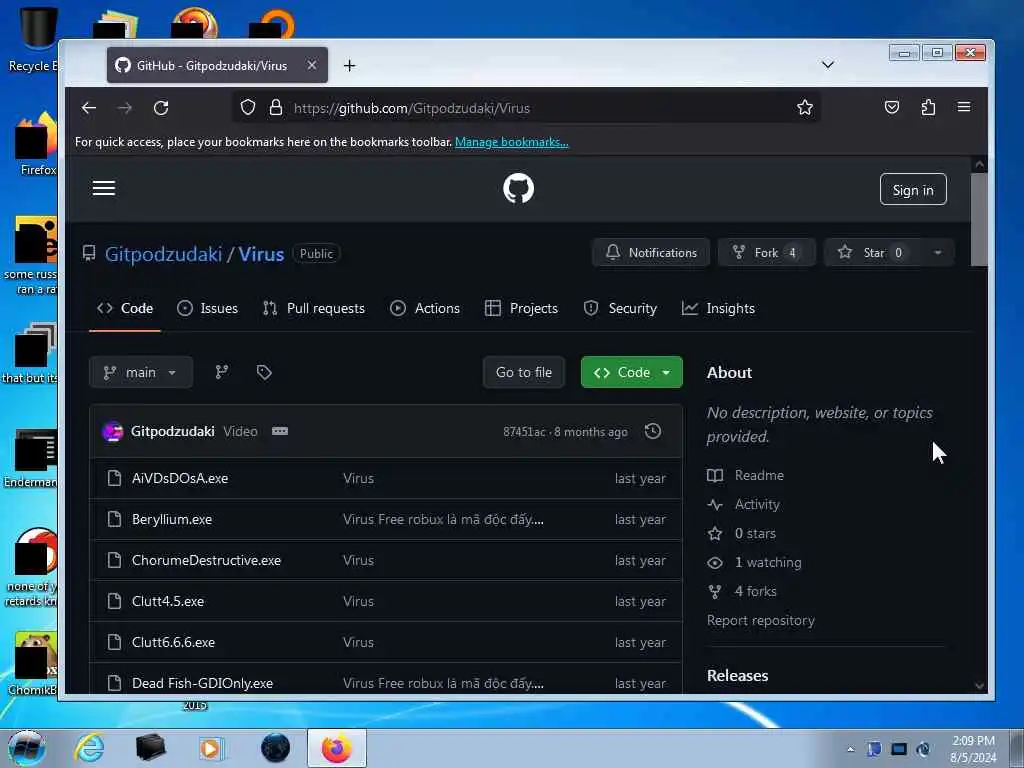Launch Internet Explorer from taskbar

point(89,748)
